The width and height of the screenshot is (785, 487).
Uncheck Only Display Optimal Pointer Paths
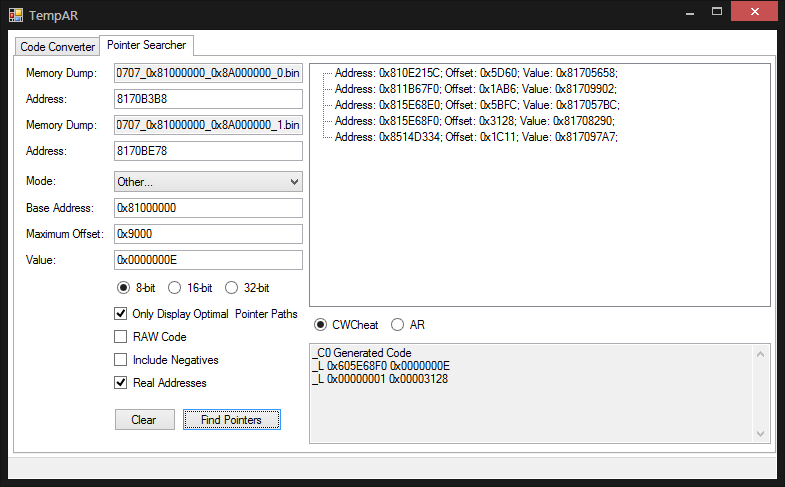(121, 314)
